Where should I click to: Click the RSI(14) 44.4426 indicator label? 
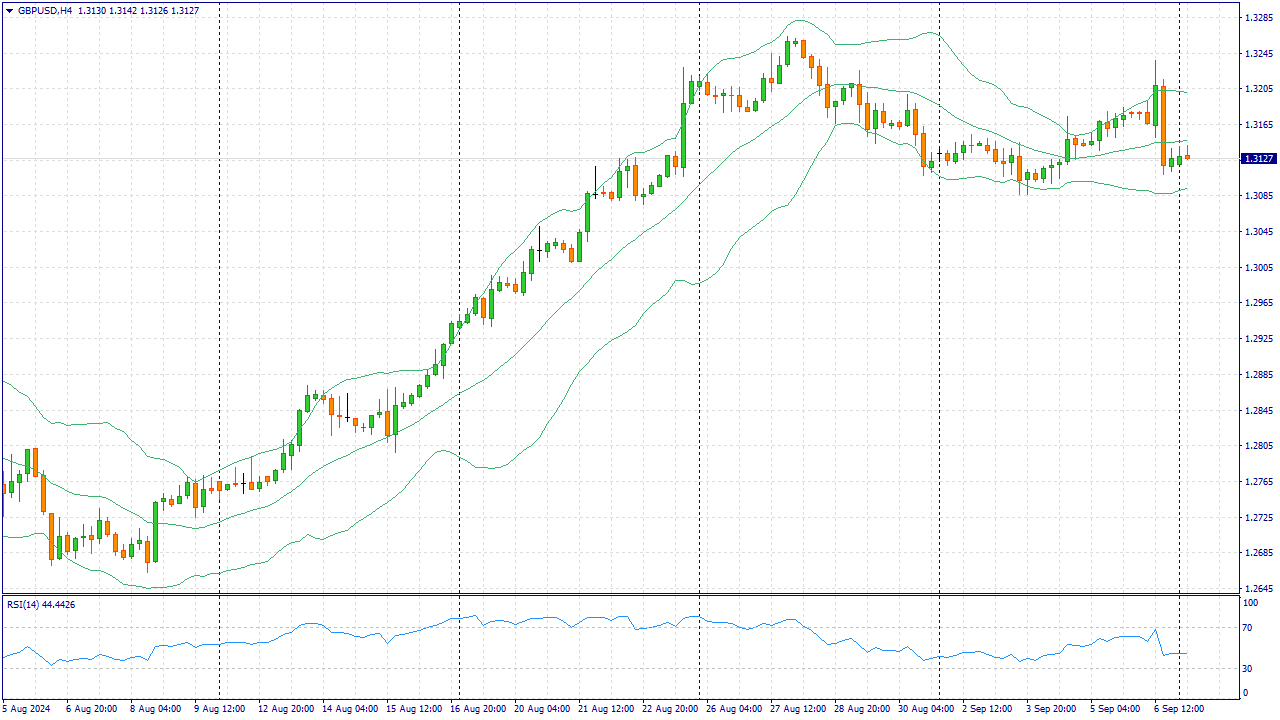click(41, 604)
